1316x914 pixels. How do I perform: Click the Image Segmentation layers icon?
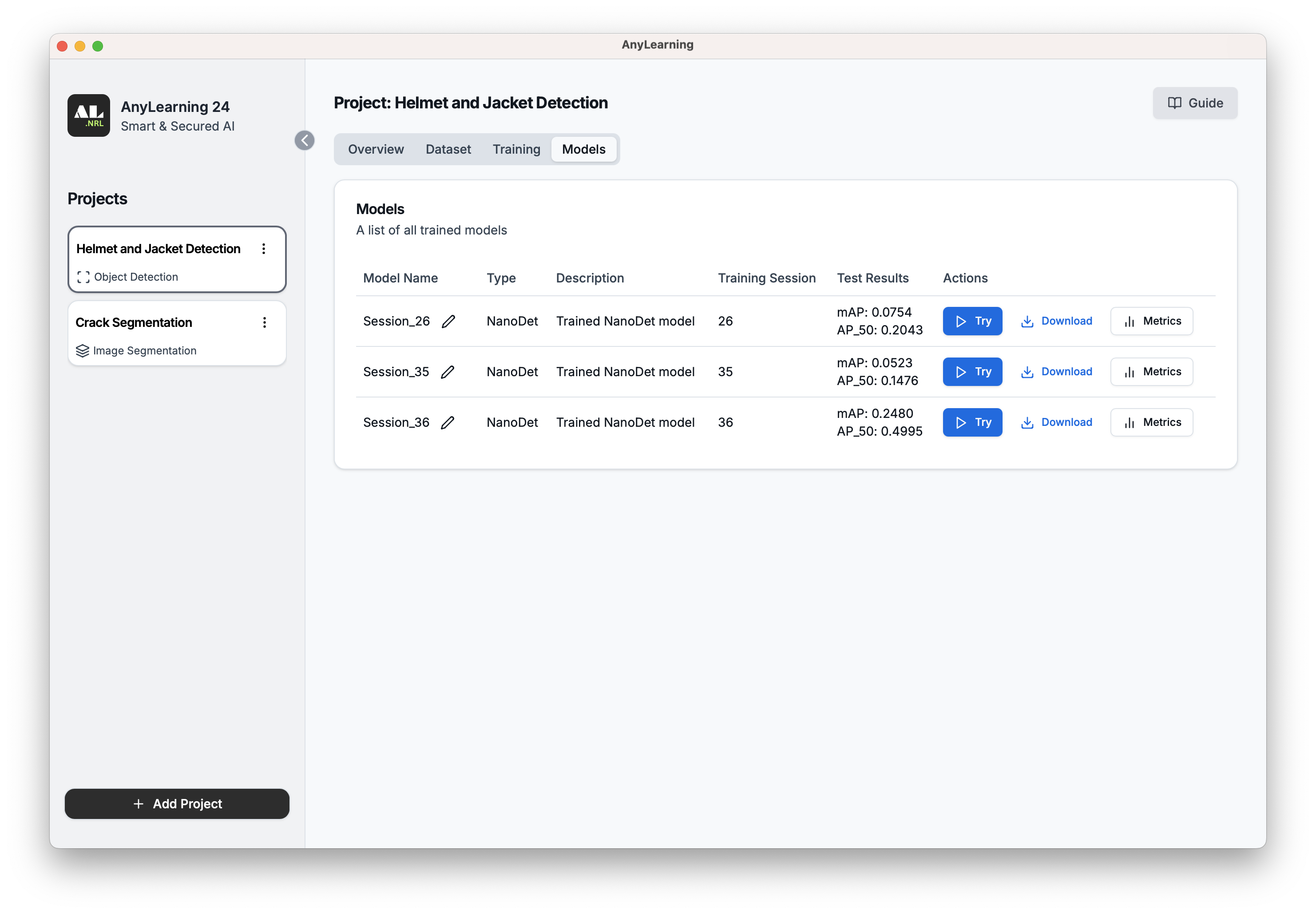pos(83,350)
